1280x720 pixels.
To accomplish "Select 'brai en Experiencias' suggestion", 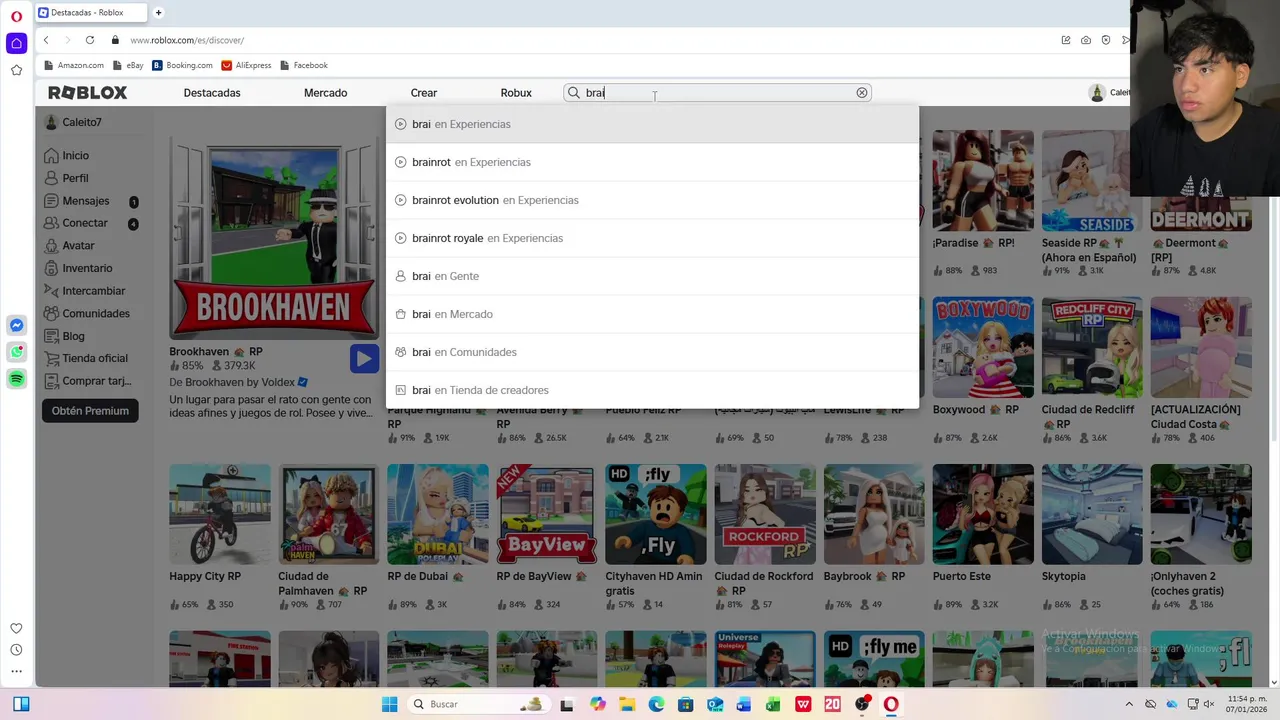I will 652,124.
